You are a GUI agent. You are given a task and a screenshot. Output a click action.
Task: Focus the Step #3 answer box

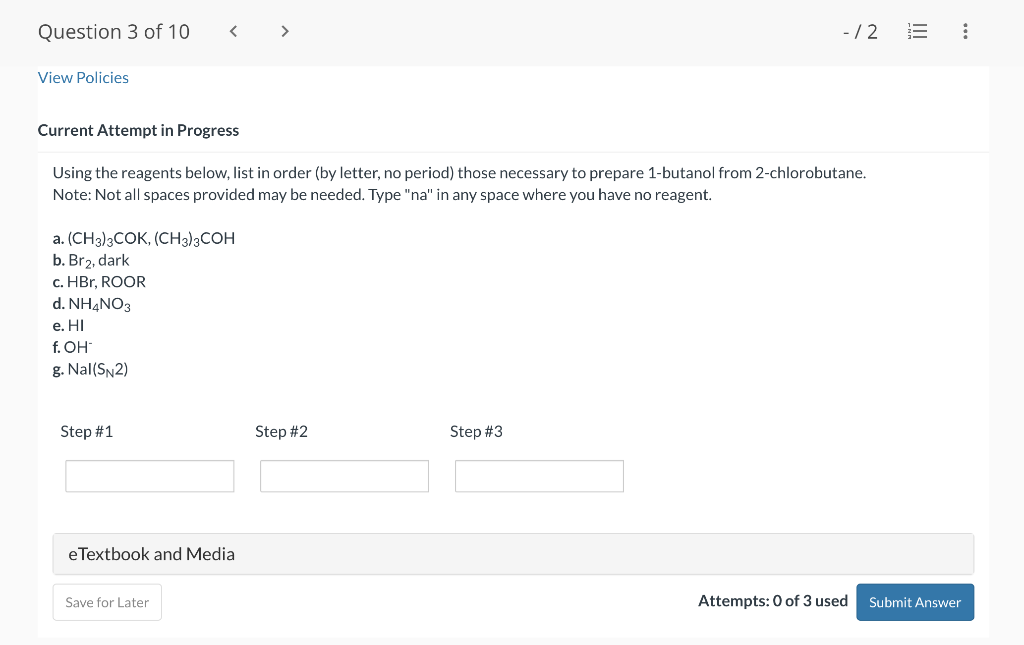[539, 476]
